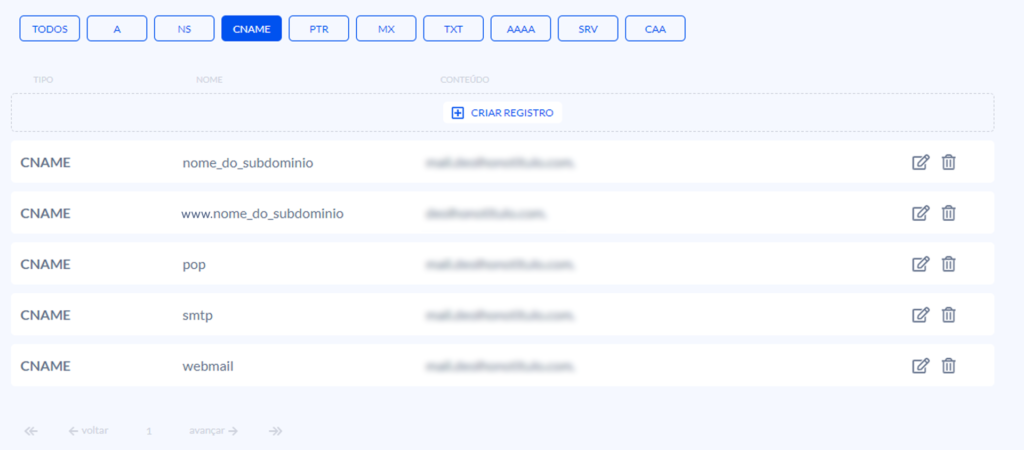
Task: Edit the nome_do_subdominio CNAME record
Action: [920, 162]
